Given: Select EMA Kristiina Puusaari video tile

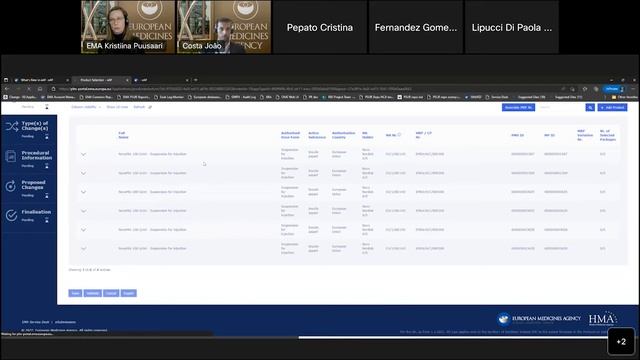Looking at the screenshot, I should pos(128,27).
